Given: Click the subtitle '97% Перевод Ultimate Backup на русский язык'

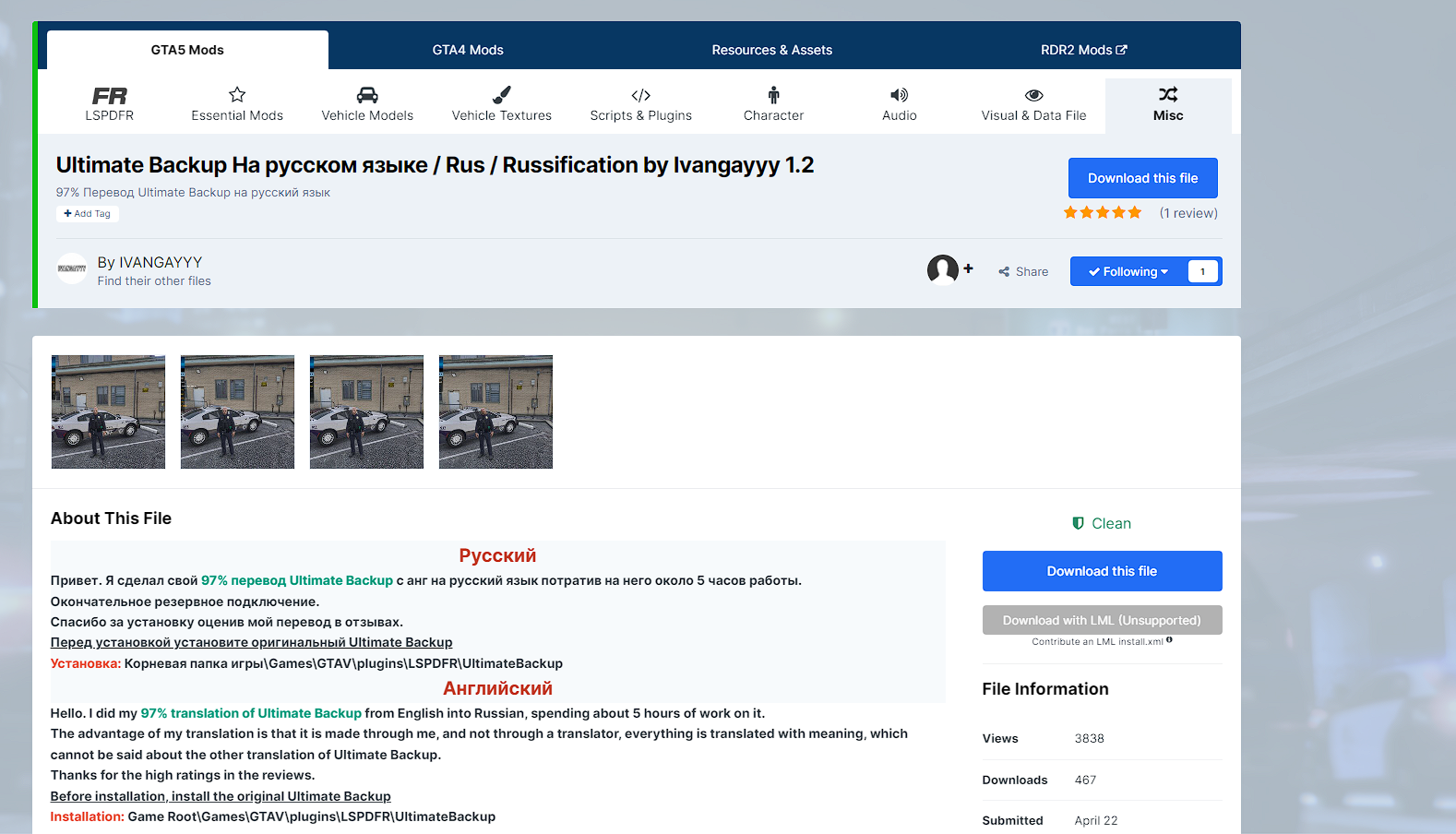Looking at the screenshot, I should [193, 193].
